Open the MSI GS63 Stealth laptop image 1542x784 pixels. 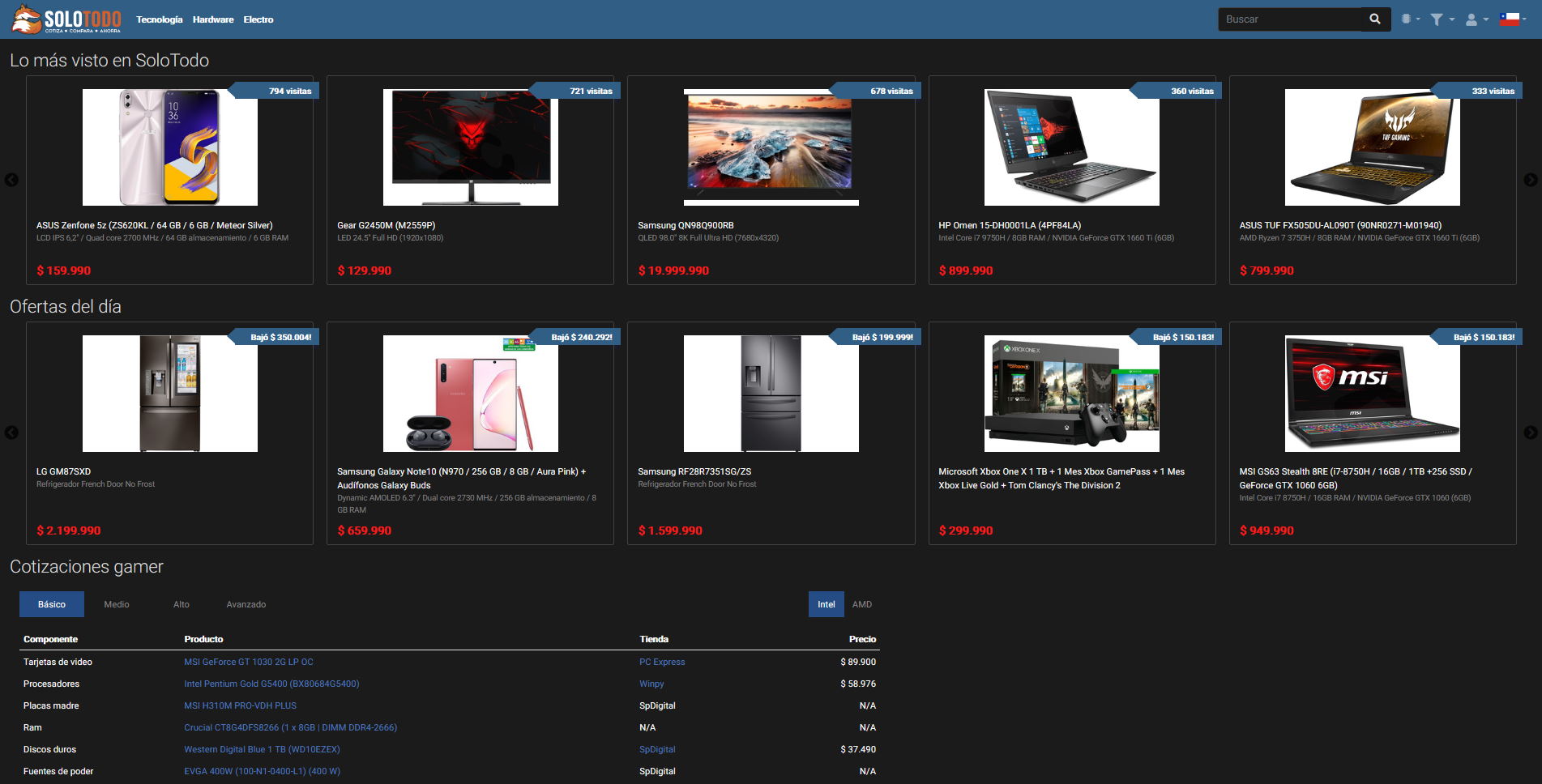(x=1373, y=394)
